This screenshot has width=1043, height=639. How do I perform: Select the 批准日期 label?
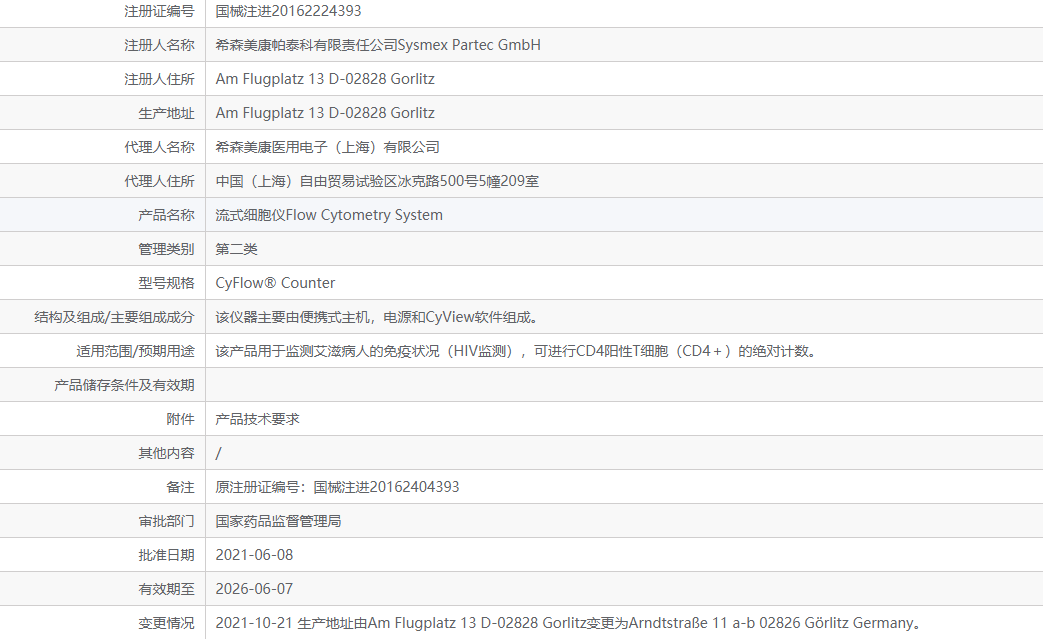pos(166,555)
